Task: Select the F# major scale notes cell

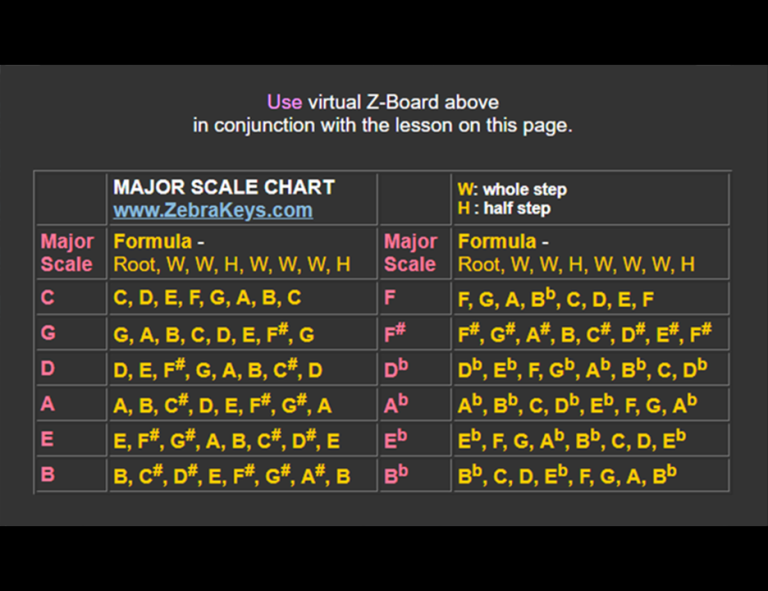Action: (x=585, y=333)
